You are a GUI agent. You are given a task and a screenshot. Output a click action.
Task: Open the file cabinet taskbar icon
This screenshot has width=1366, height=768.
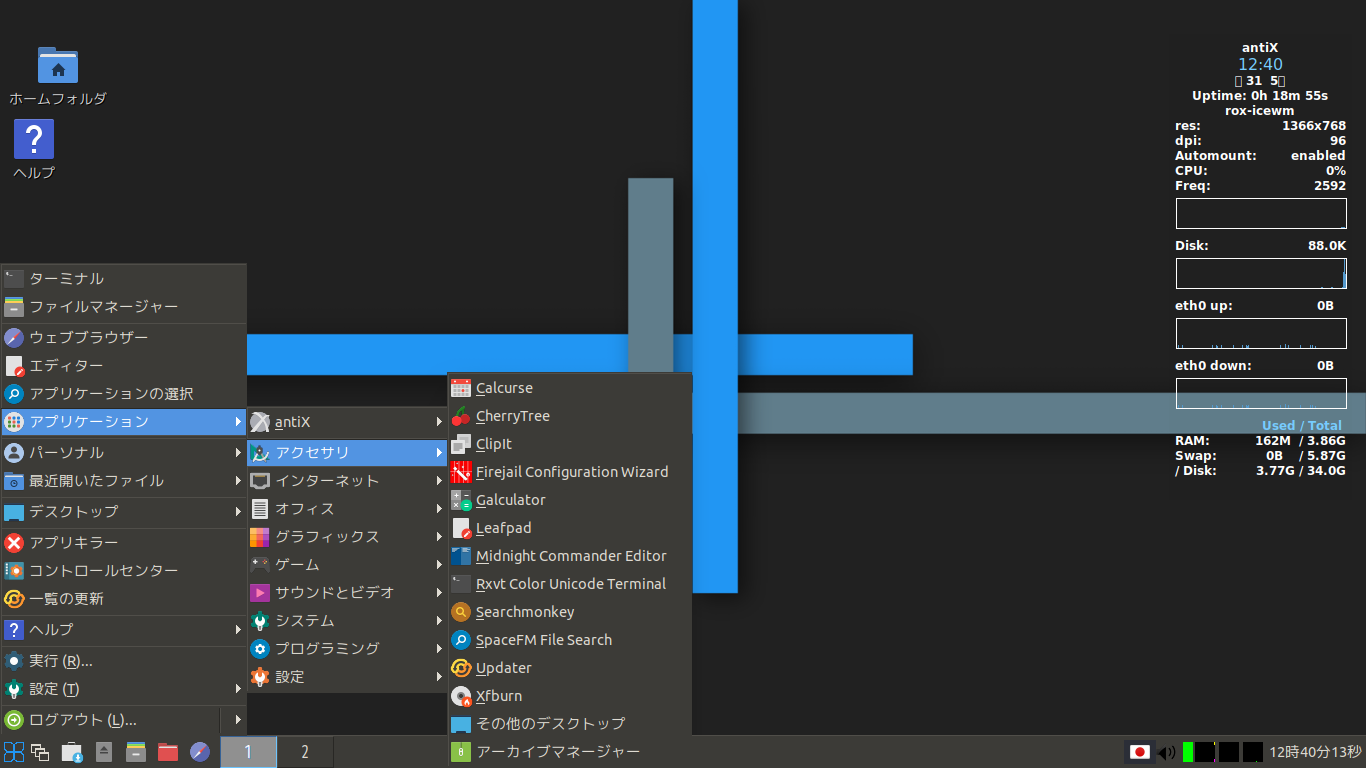136,752
